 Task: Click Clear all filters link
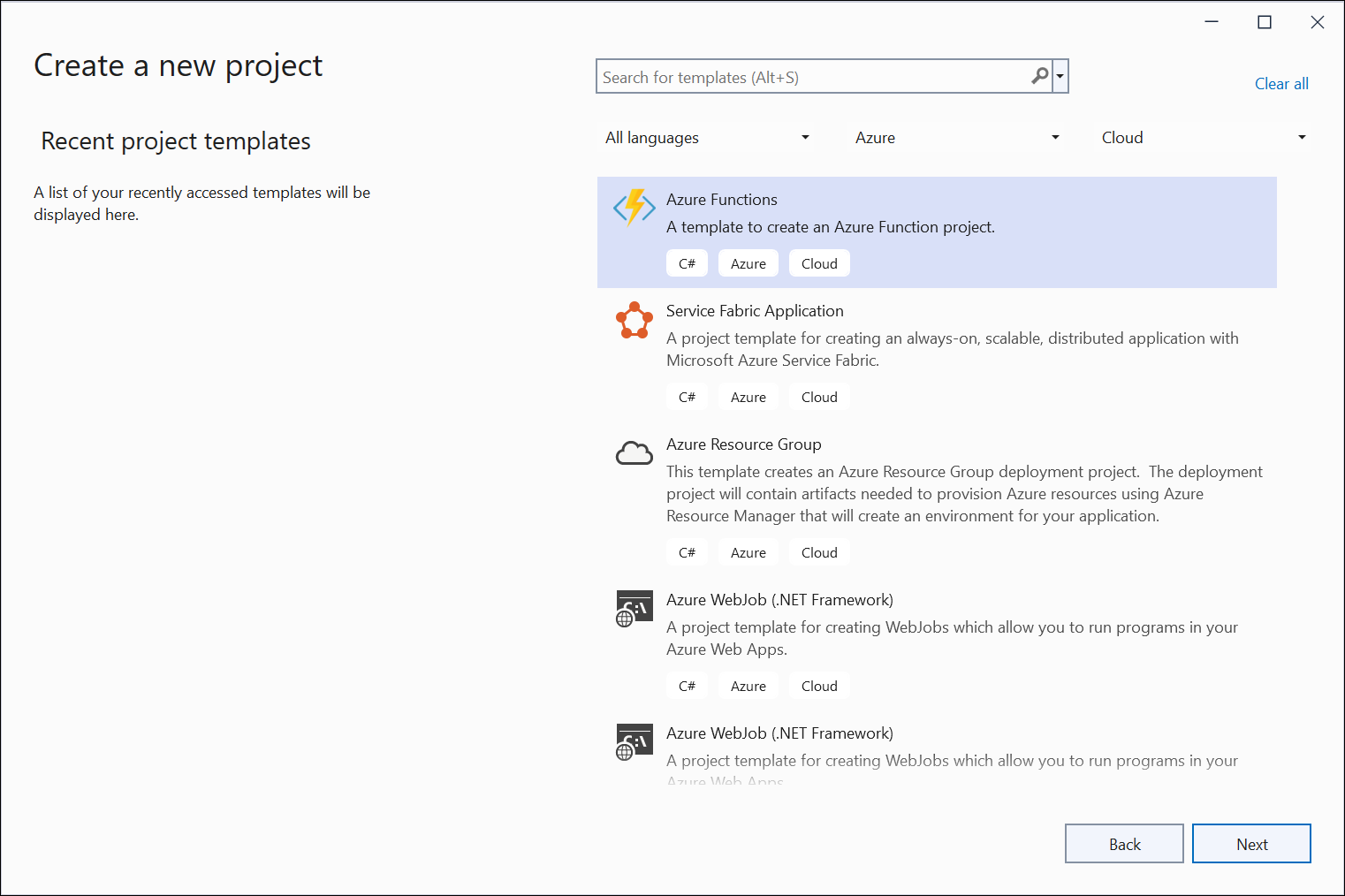(x=1280, y=84)
